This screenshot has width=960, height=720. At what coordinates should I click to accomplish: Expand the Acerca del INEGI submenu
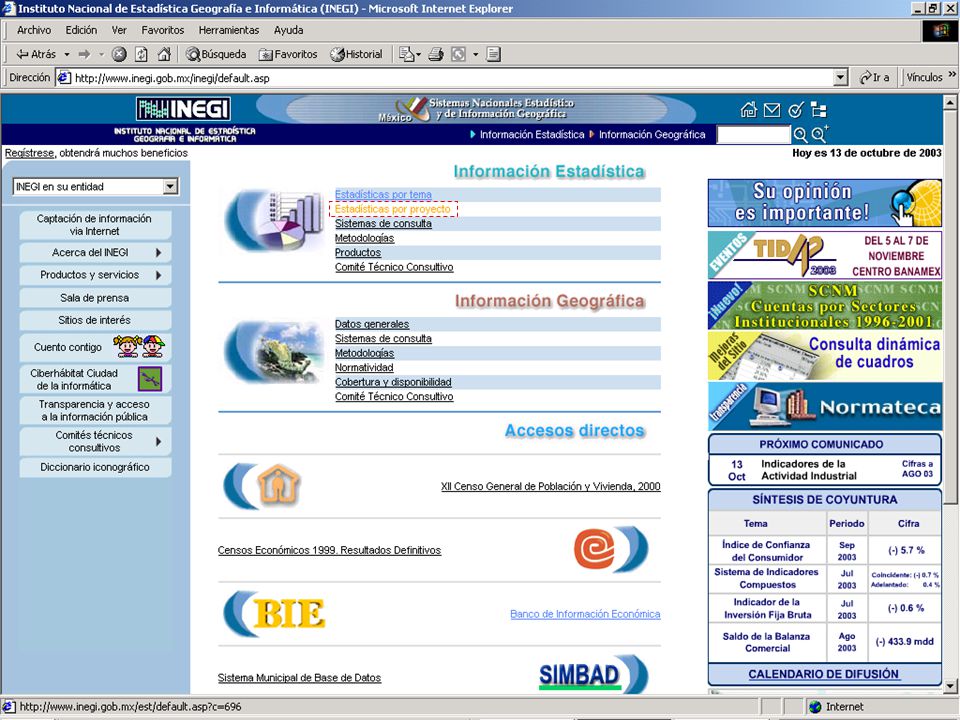coord(159,252)
